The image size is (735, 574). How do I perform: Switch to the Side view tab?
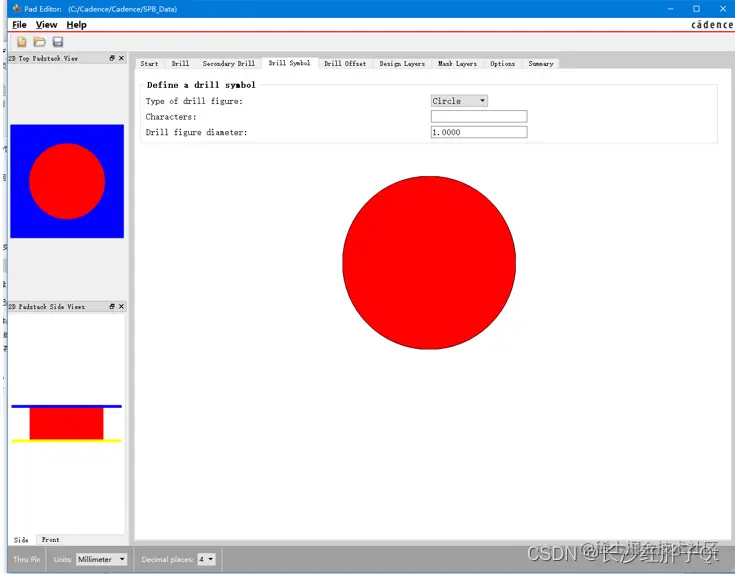pos(21,540)
